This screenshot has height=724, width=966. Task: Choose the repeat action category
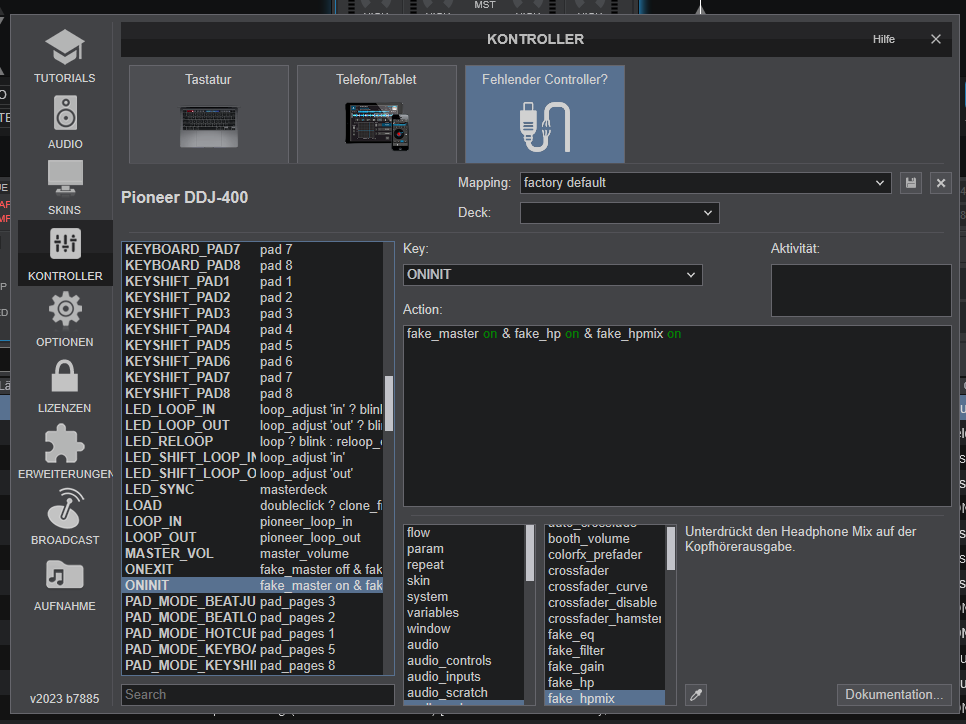[464, 564]
